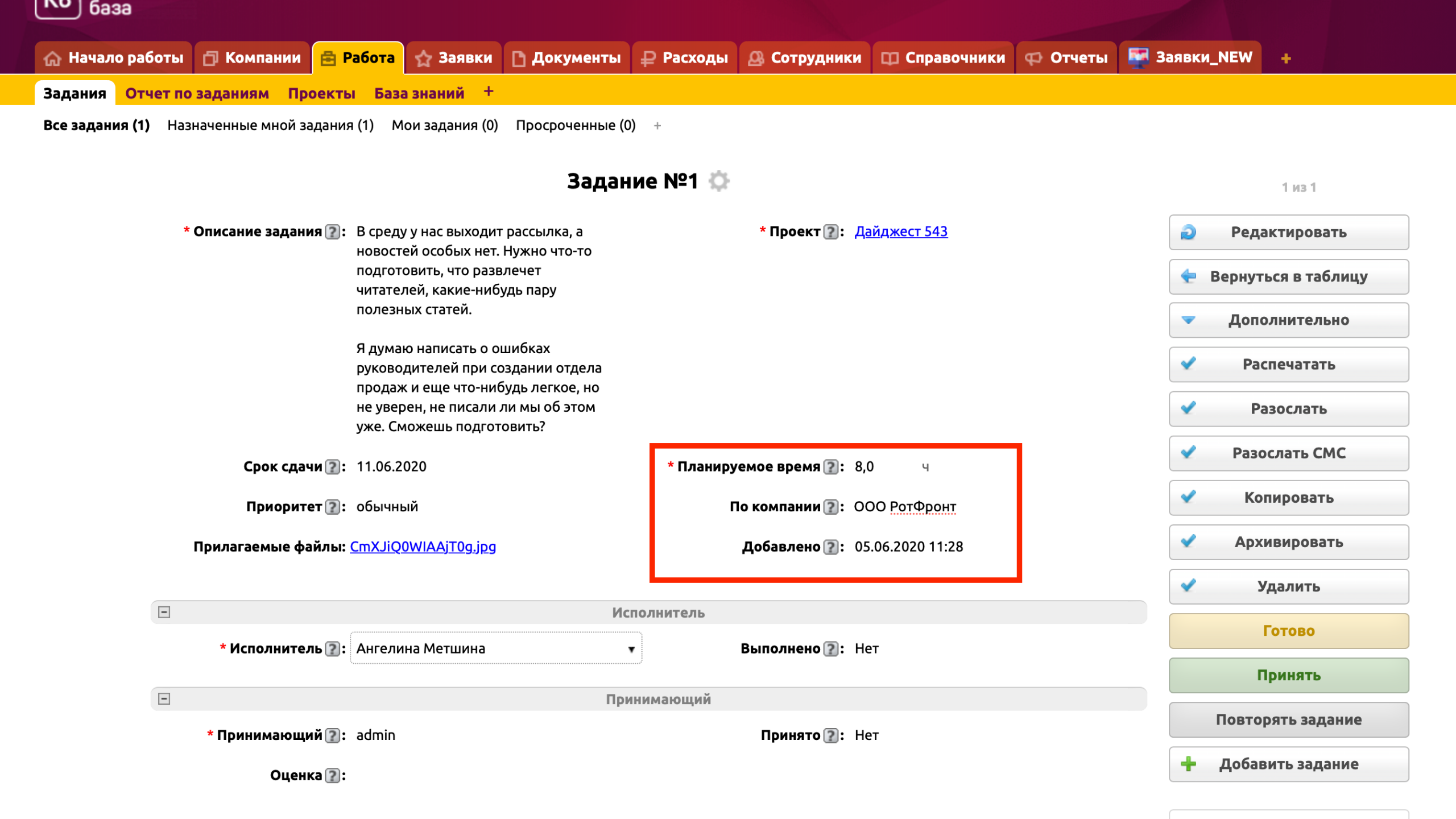Click help icon next to Оценка

coord(332,776)
